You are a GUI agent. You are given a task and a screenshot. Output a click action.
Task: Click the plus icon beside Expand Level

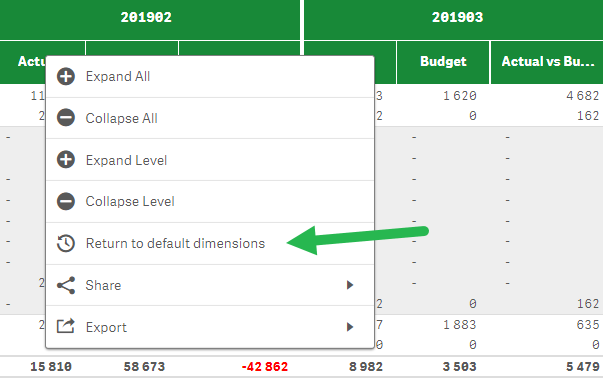click(66, 160)
